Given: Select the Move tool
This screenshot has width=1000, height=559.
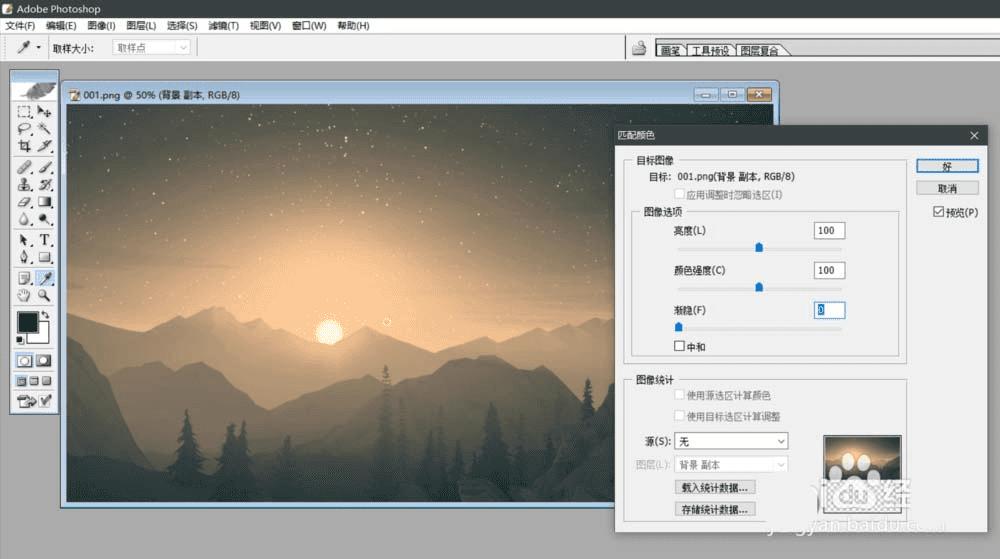Looking at the screenshot, I should [x=44, y=112].
